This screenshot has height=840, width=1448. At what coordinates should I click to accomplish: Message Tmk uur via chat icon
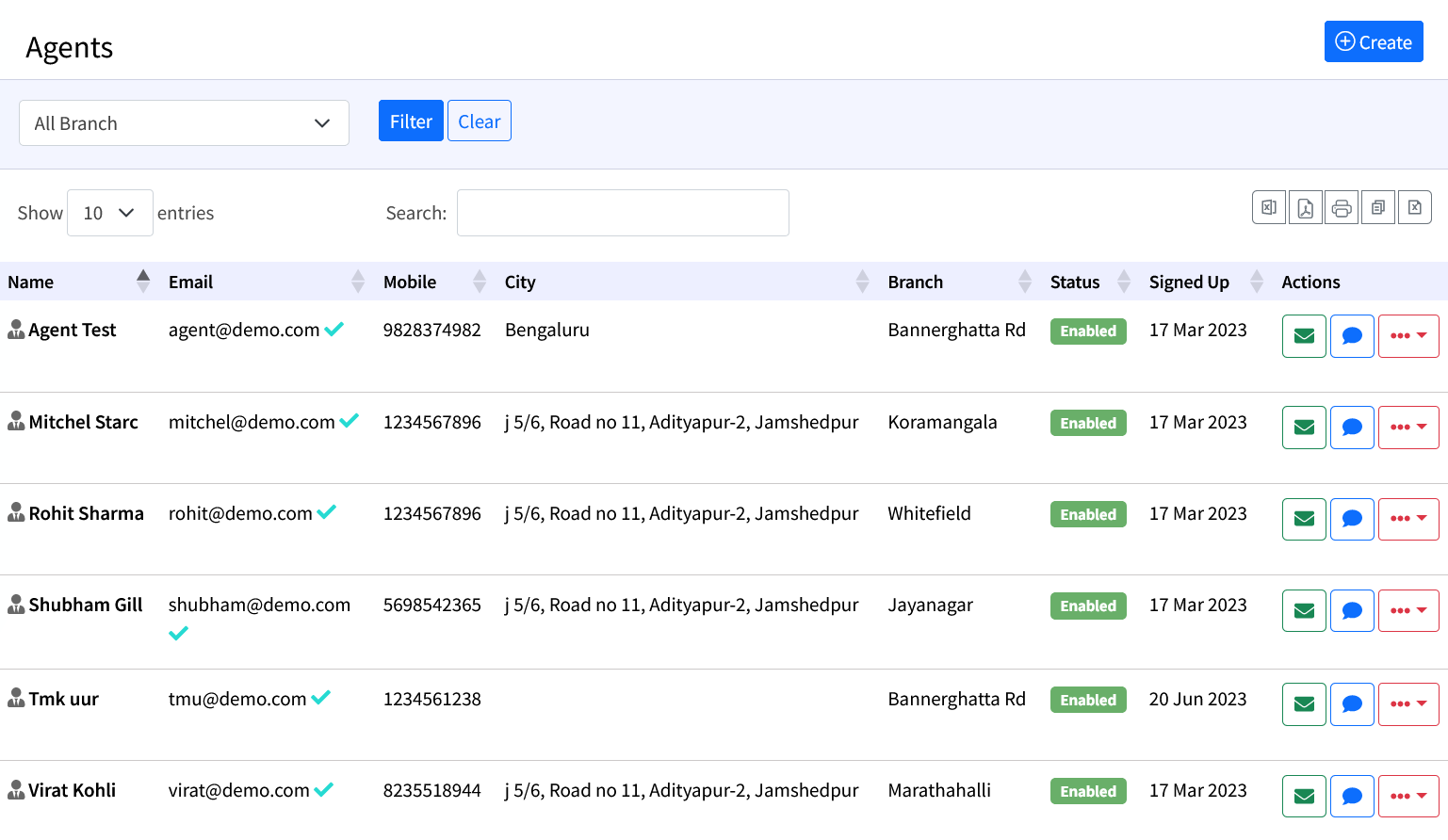[x=1352, y=704]
